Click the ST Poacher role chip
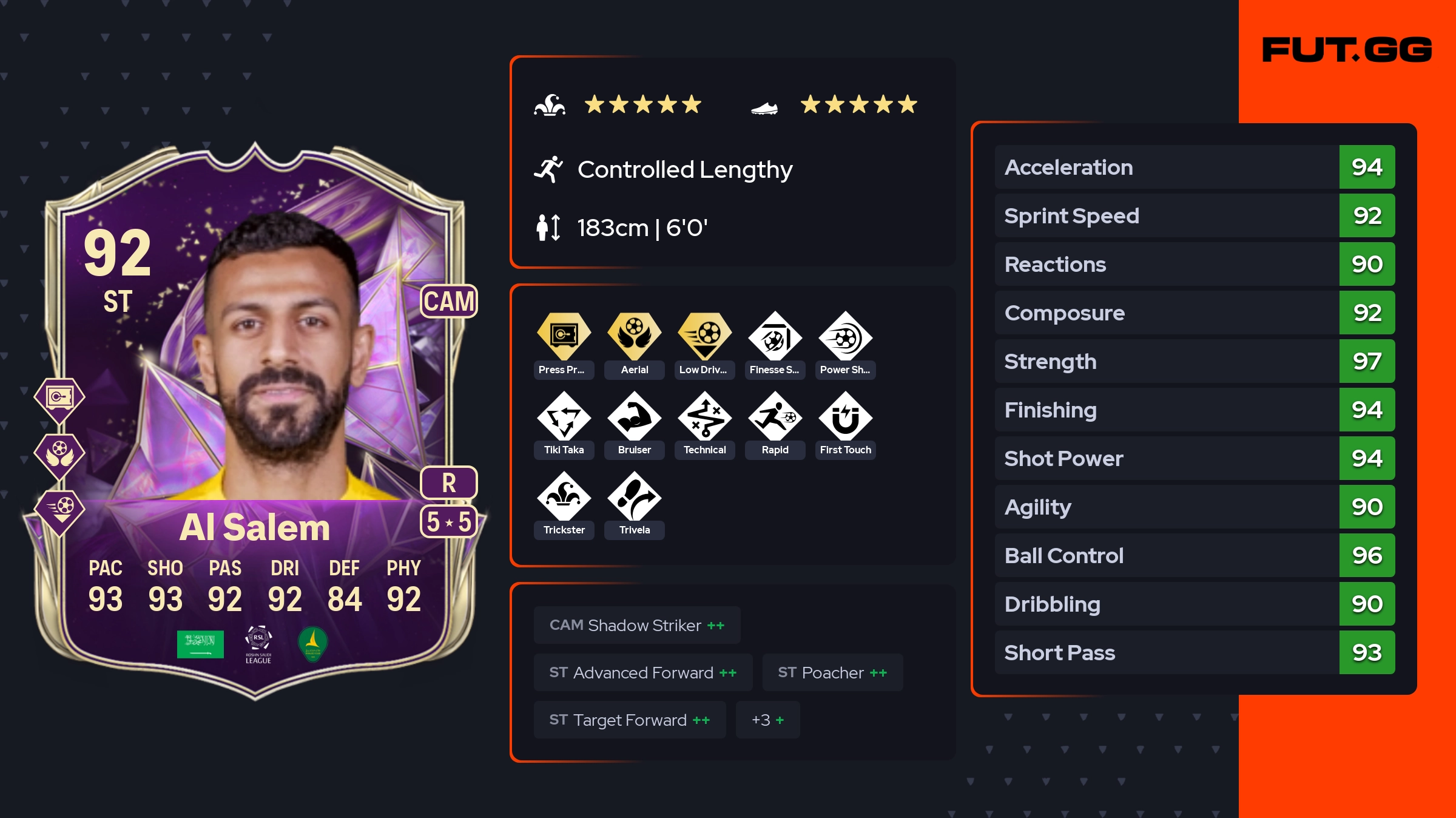Viewport: 1456px width, 818px height. (832, 672)
